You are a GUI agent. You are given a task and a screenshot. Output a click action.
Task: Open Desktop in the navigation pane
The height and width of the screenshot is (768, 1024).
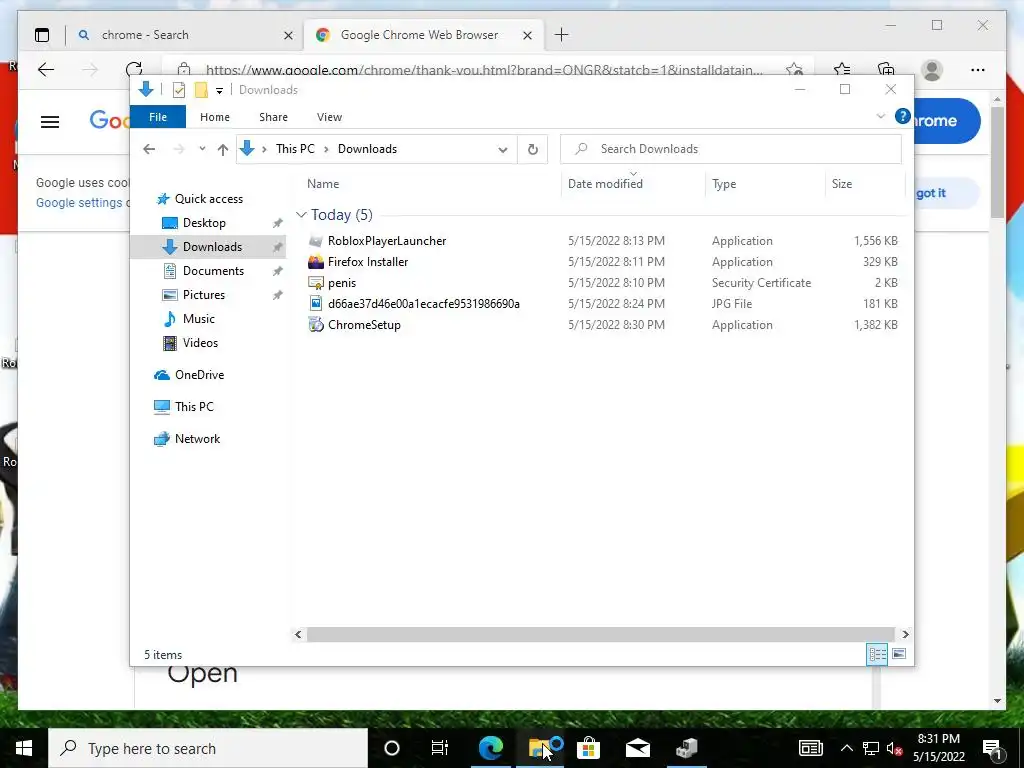point(204,223)
